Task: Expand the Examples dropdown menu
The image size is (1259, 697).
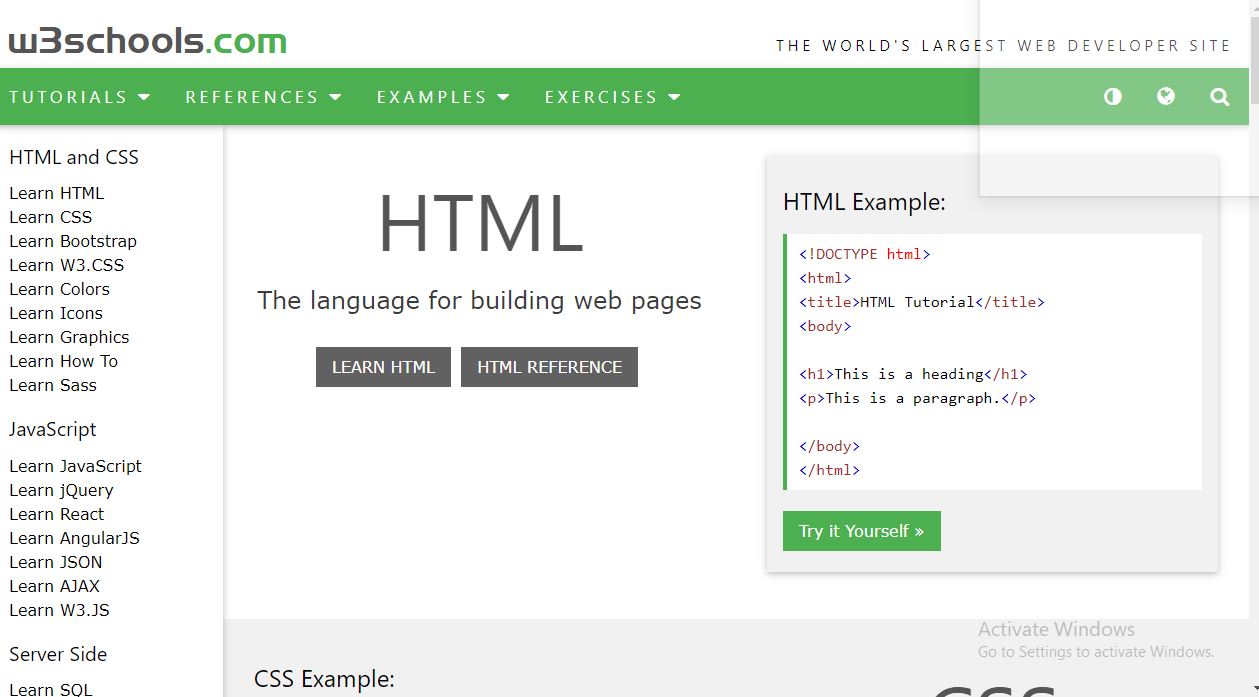Action: (443, 97)
